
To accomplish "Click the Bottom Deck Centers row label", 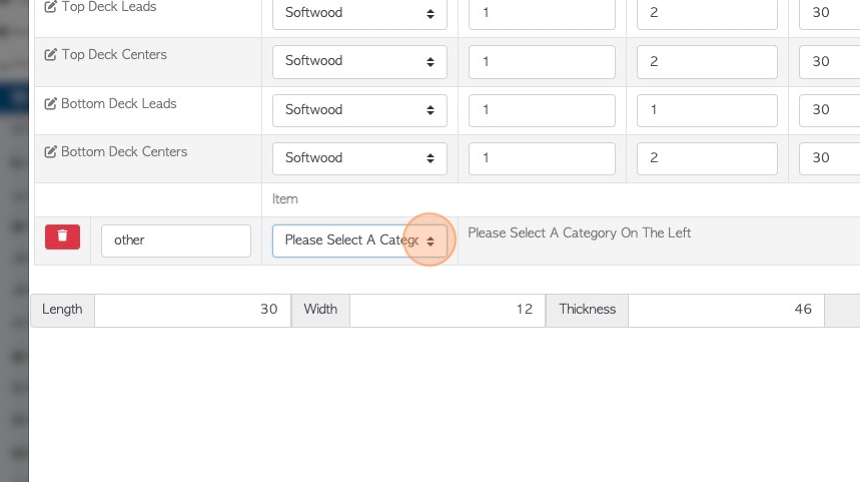I will click(x=124, y=152).
